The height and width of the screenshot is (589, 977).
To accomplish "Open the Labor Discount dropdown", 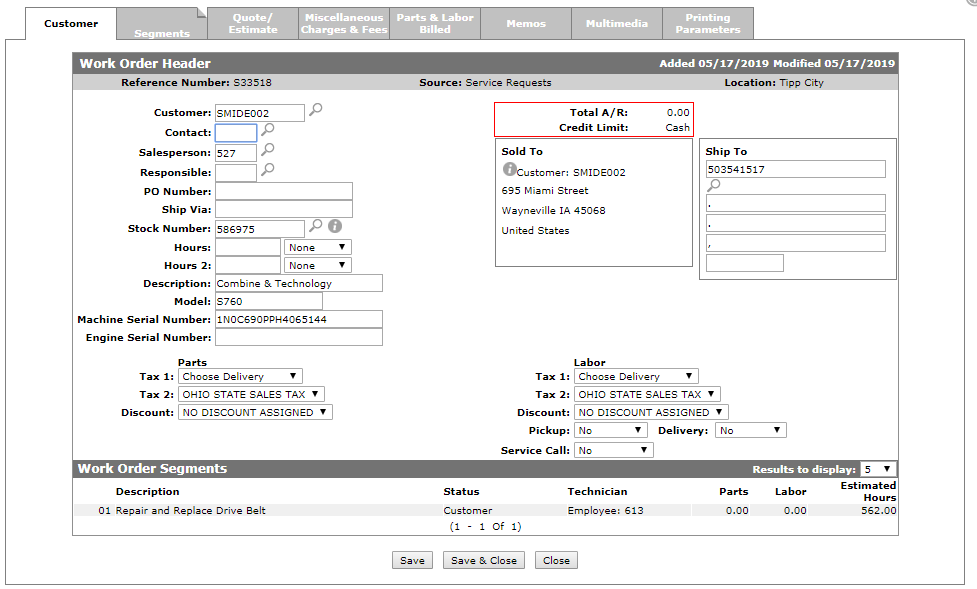I will pos(651,412).
